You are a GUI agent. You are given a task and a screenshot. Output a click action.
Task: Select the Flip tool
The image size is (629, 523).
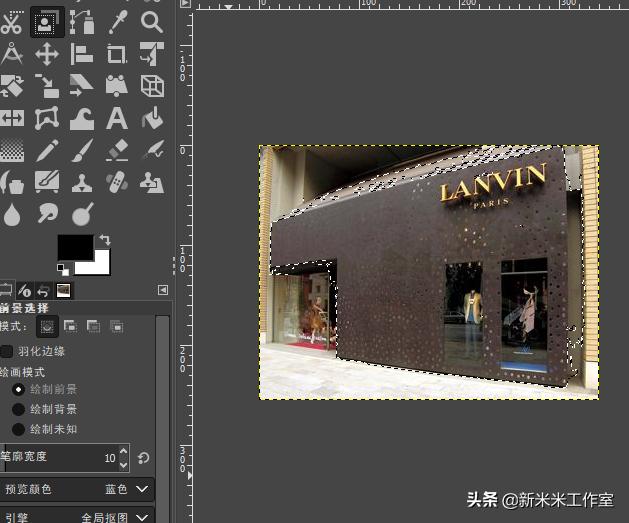pos(11,118)
